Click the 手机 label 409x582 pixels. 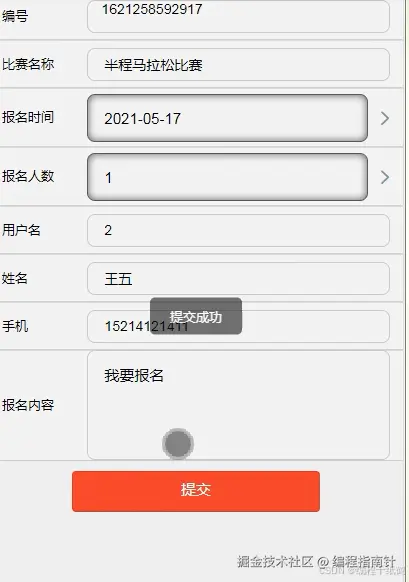(14, 326)
